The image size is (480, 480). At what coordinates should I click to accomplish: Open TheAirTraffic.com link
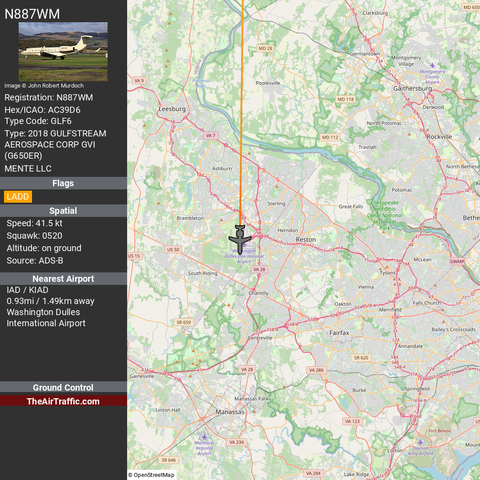point(63,401)
